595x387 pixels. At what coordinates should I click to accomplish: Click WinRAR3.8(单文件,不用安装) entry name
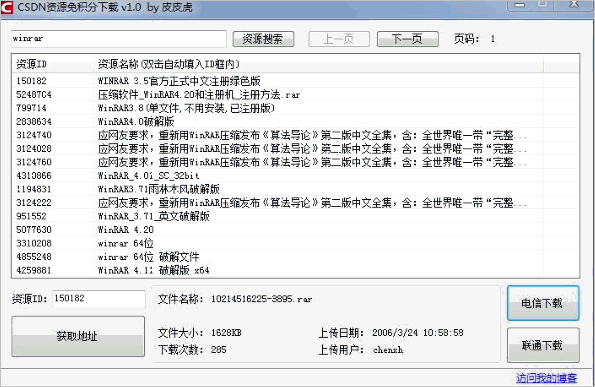tap(186, 108)
